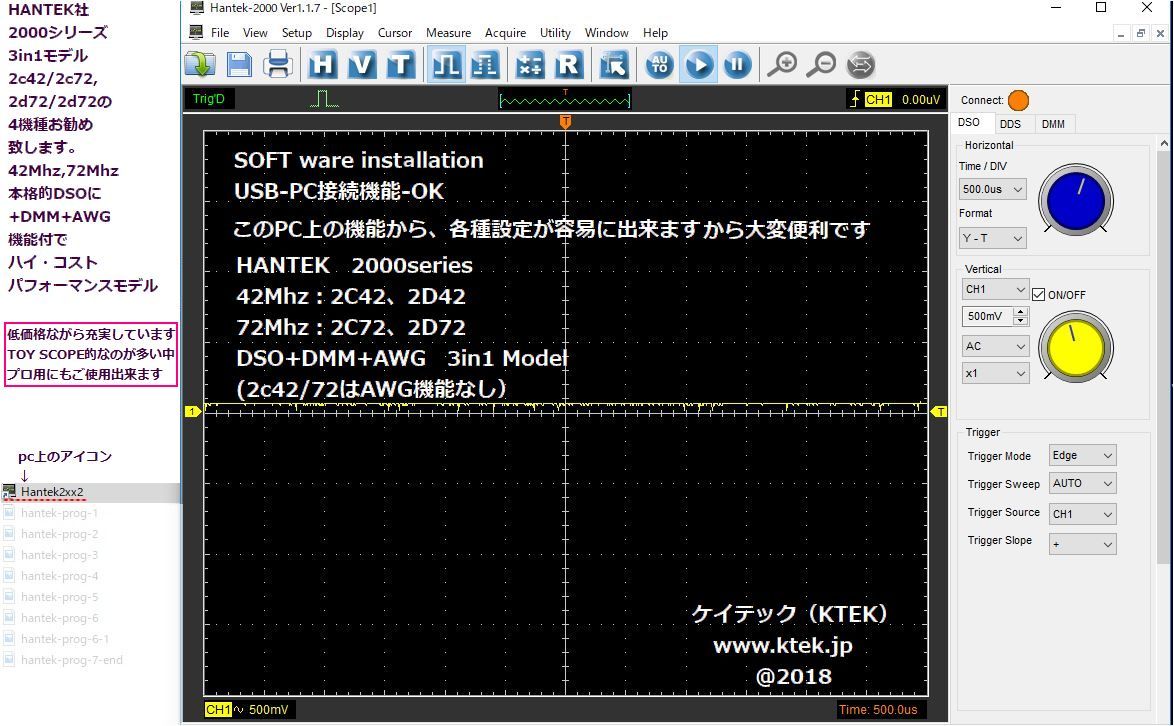Image resolution: width=1174 pixels, height=726 pixels.
Task: Select the Hantek2xx2 item in the list
Action: pos(91,492)
